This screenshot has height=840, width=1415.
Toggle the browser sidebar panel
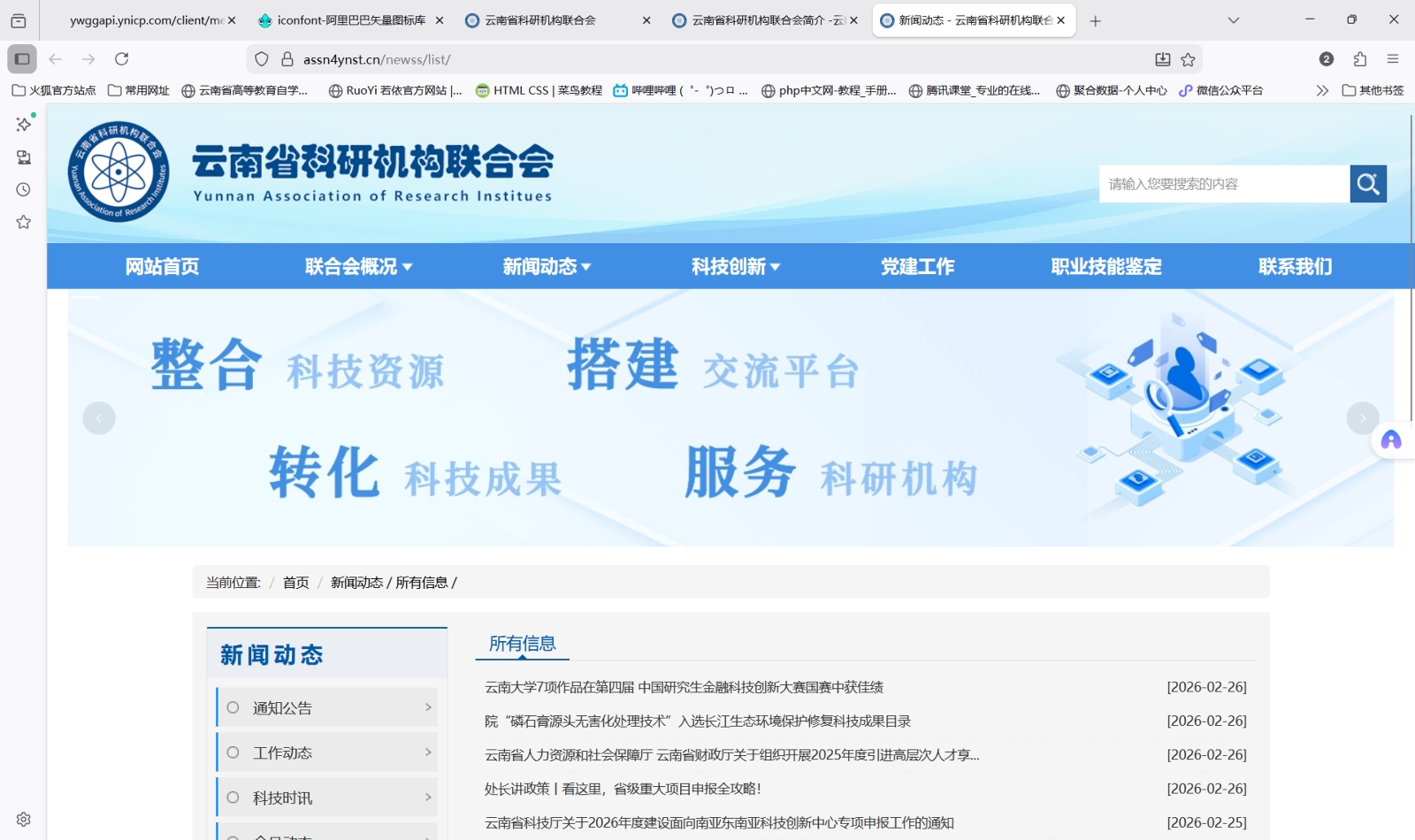[21, 58]
